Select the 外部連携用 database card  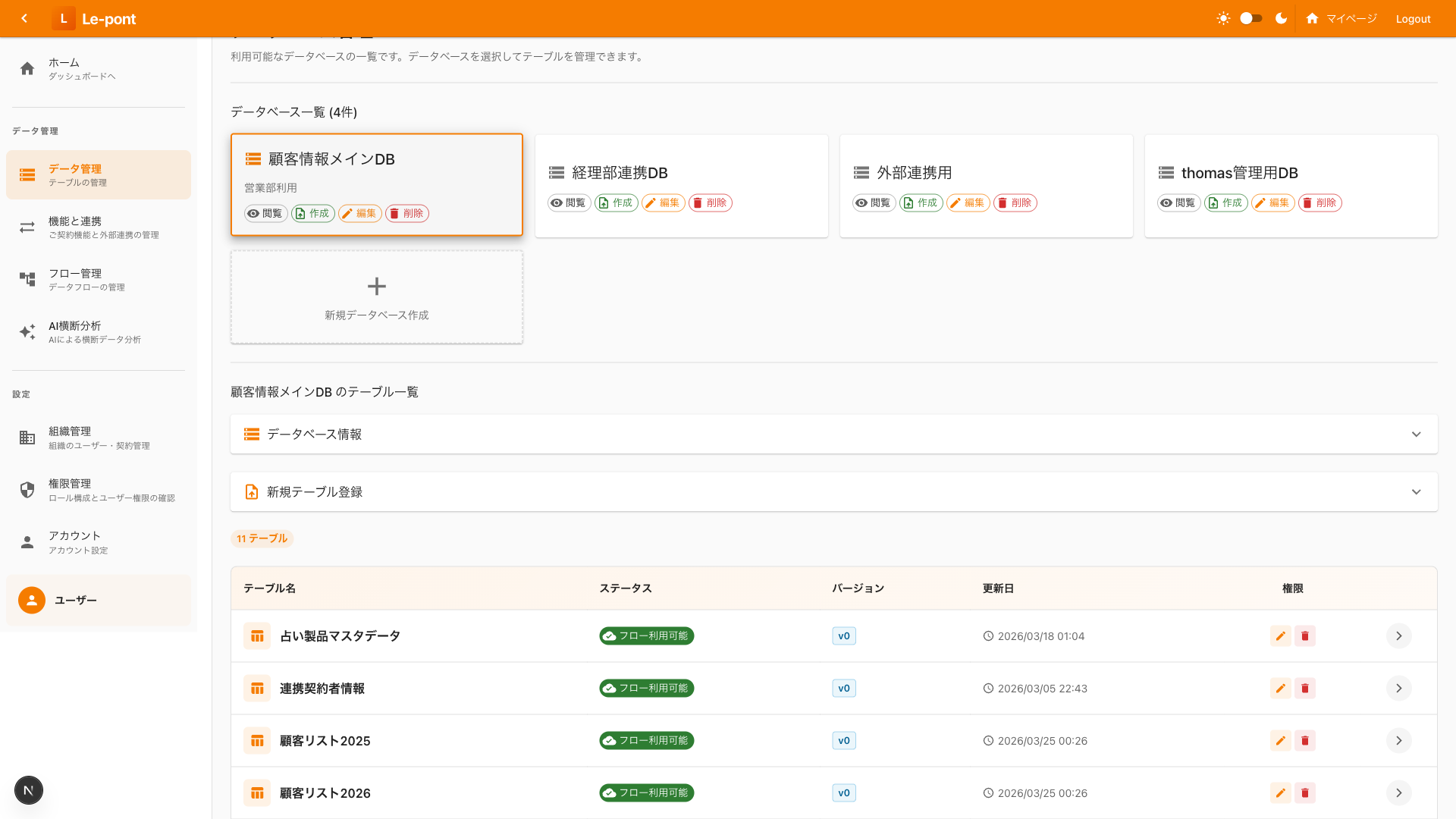pyautogui.click(x=987, y=186)
